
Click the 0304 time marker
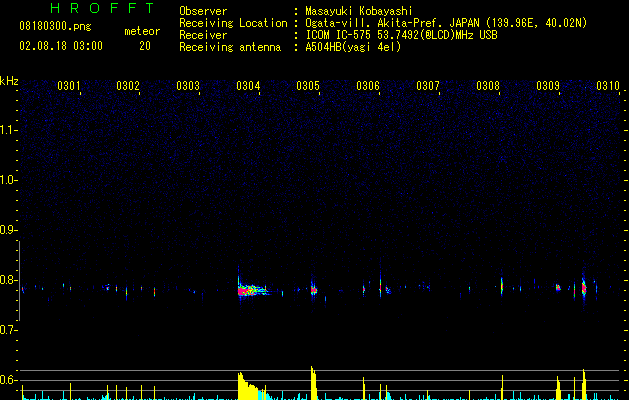pyautogui.click(x=248, y=86)
